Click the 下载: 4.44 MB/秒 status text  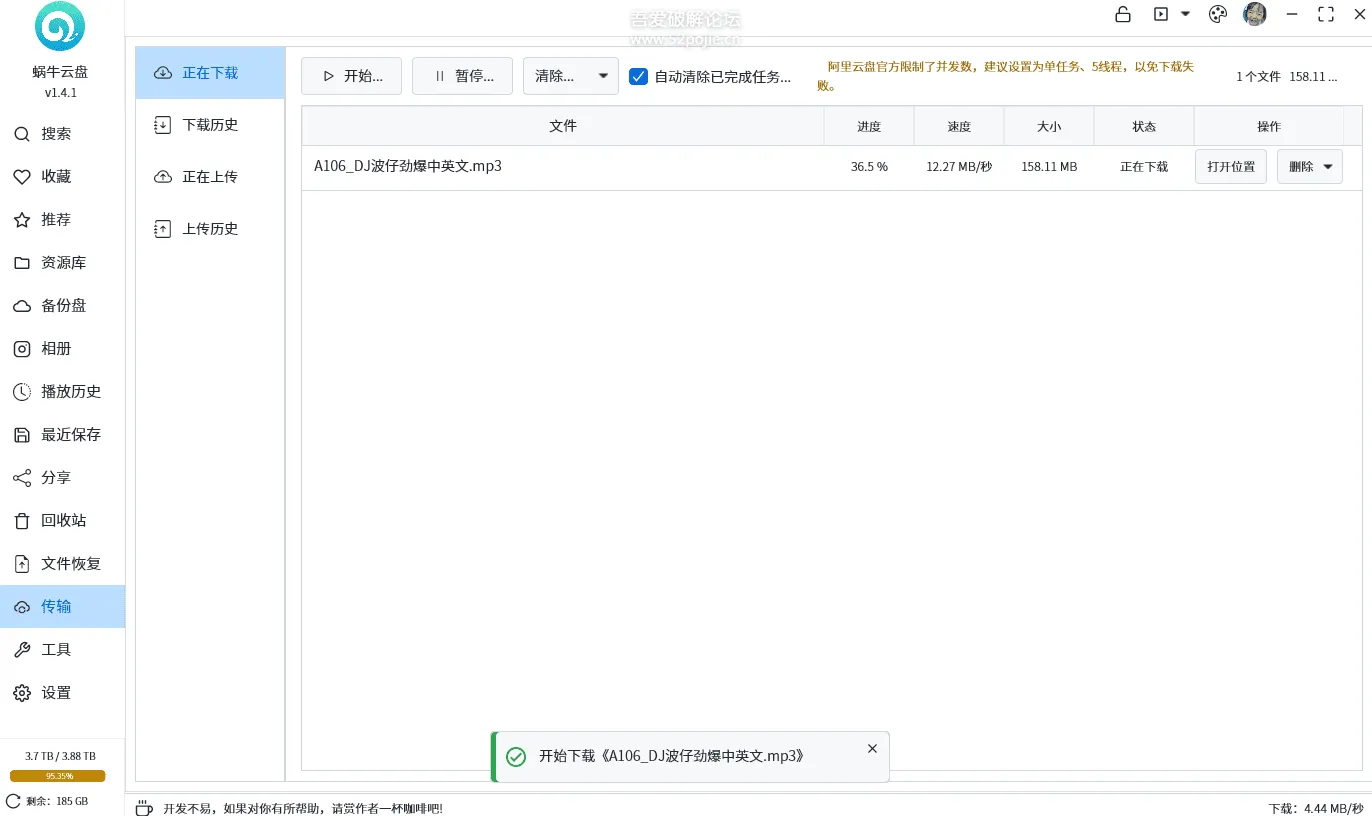pyautogui.click(x=1315, y=808)
